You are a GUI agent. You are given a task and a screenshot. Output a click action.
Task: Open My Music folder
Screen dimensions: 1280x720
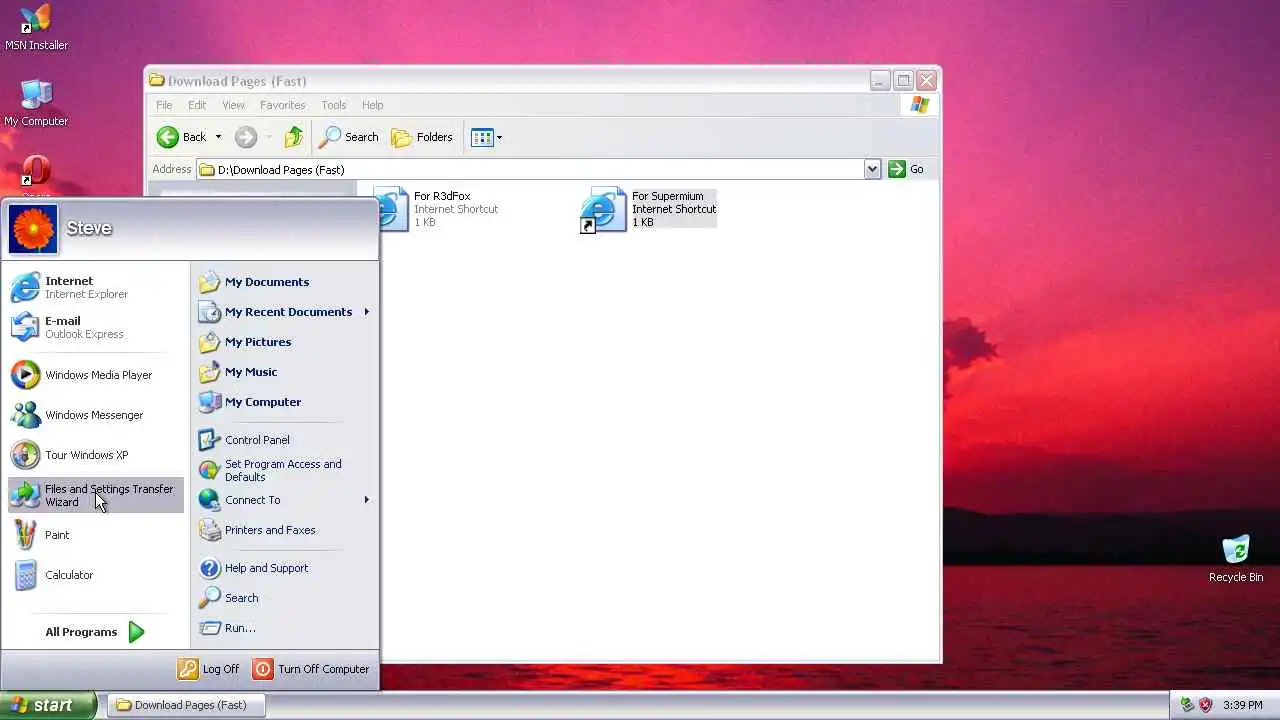pyautogui.click(x=284, y=372)
